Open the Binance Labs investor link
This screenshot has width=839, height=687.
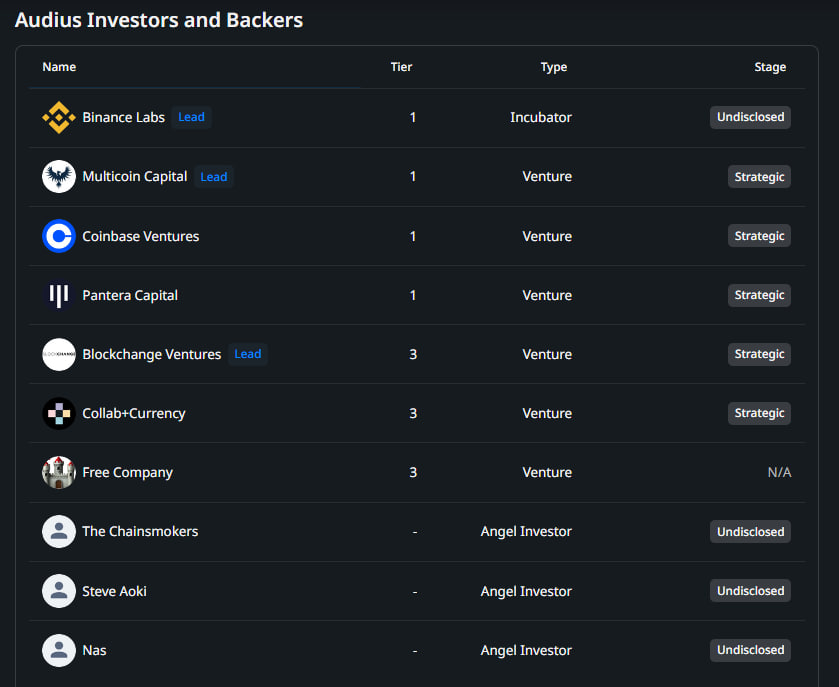click(x=123, y=118)
